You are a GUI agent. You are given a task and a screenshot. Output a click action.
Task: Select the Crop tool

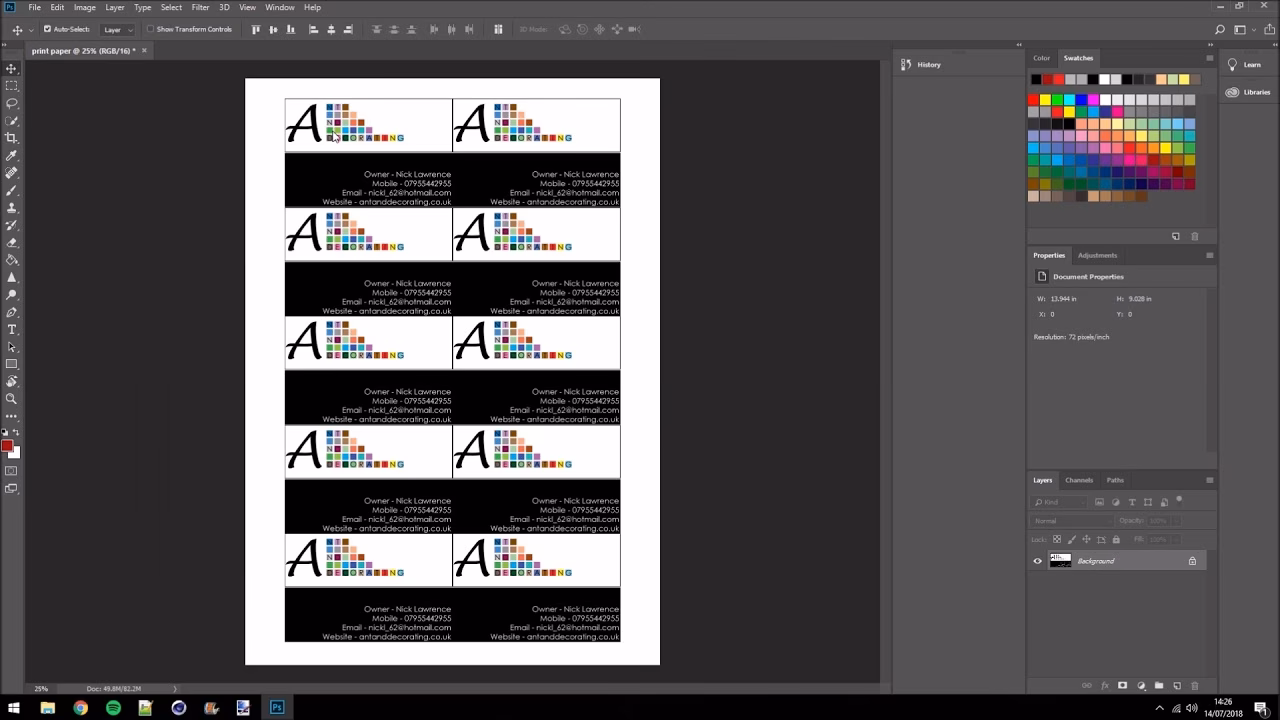pos(12,139)
